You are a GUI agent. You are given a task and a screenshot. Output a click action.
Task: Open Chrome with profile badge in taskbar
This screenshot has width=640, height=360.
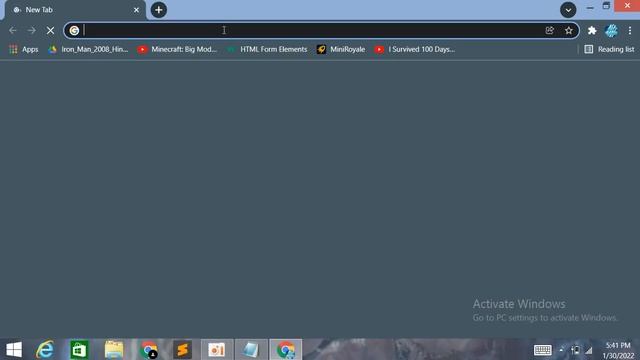point(149,350)
